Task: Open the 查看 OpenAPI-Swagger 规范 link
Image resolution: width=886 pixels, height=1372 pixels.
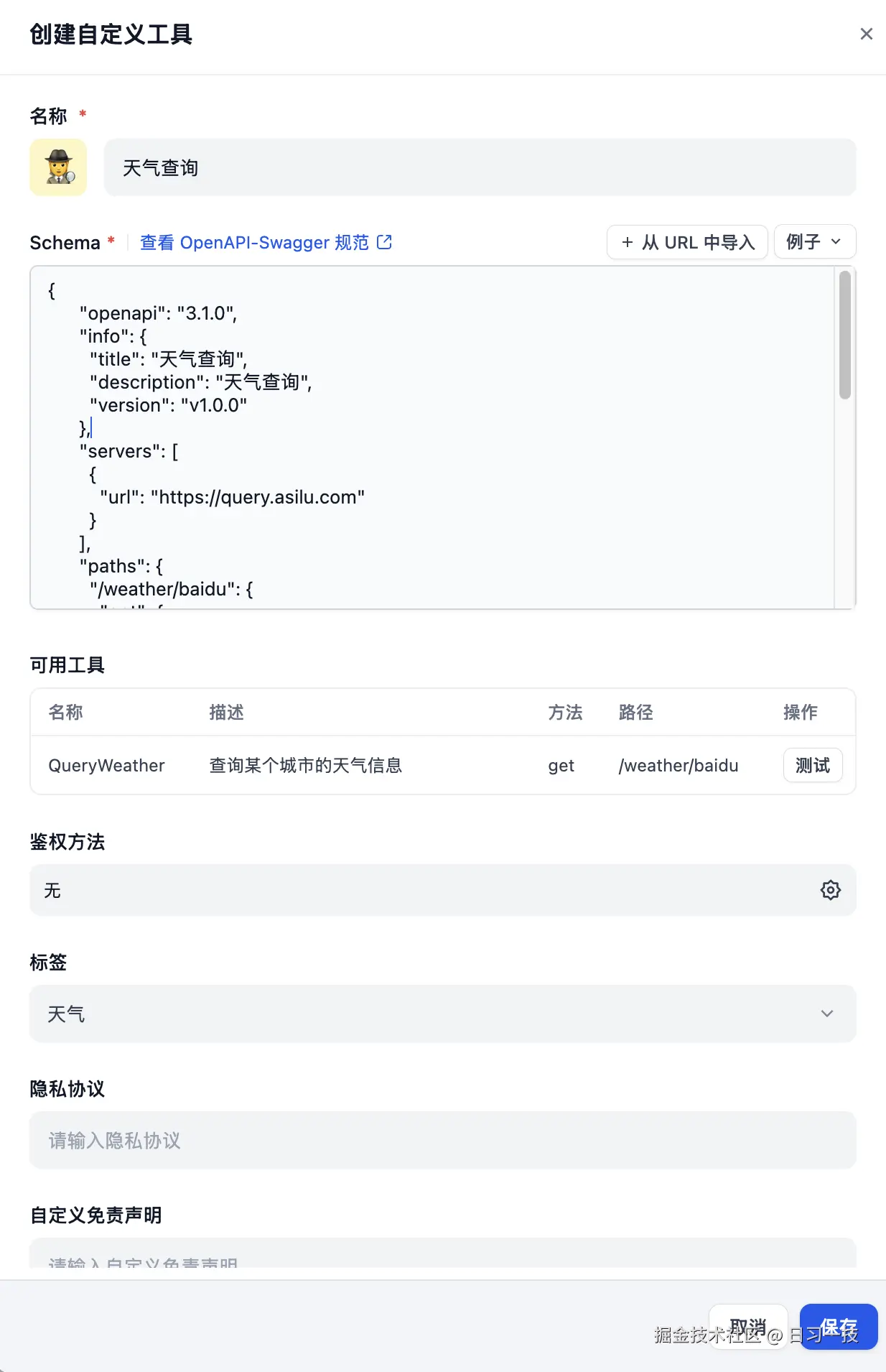Action: click(x=254, y=242)
